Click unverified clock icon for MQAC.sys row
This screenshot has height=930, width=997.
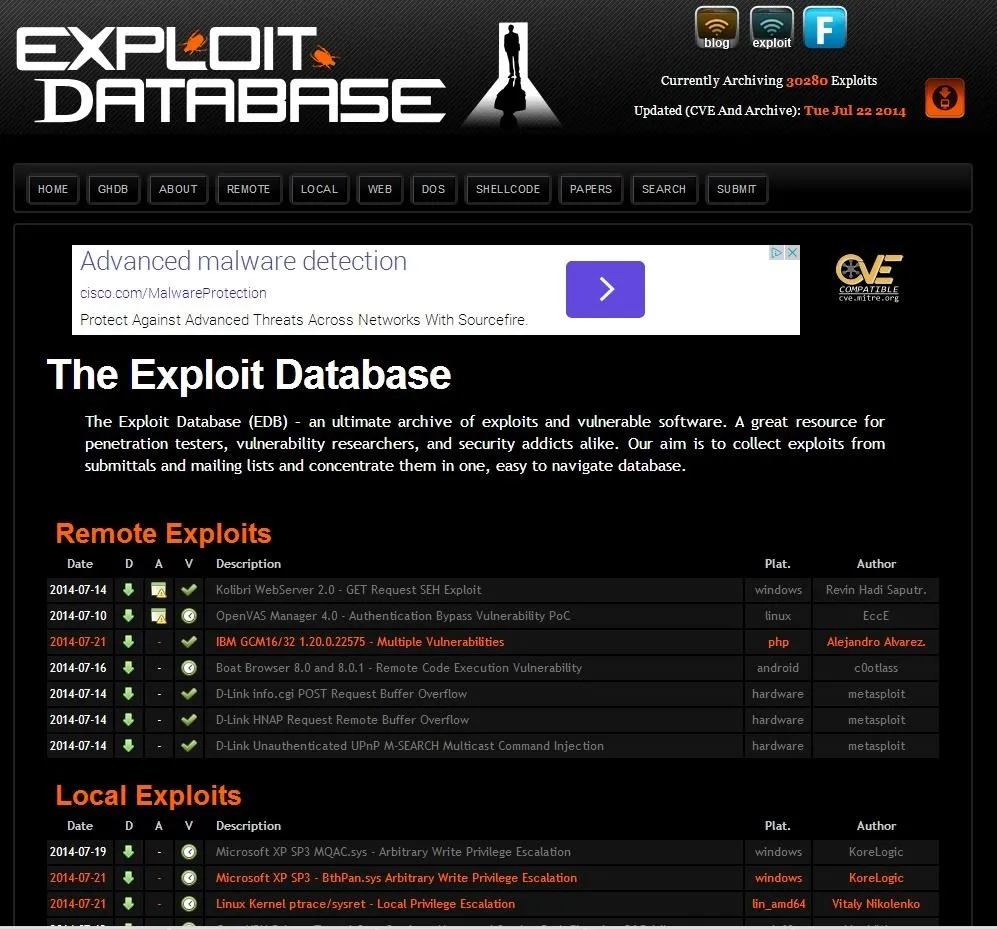pyautogui.click(x=189, y=852)
